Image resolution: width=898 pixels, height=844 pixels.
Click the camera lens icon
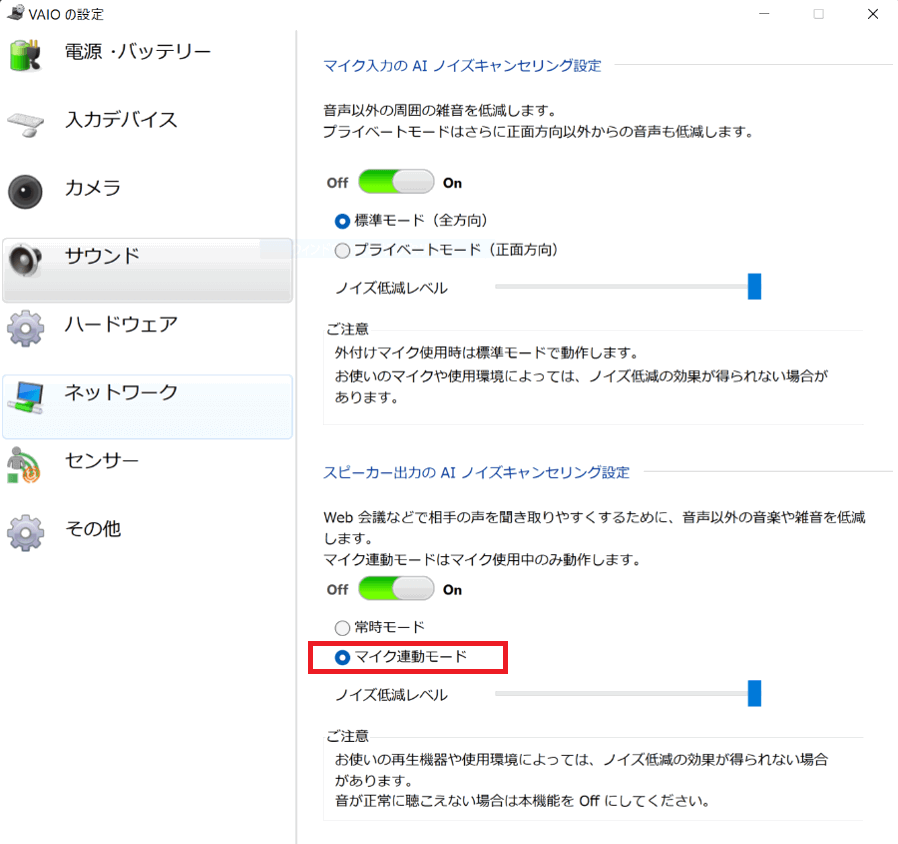pos(25,192)
